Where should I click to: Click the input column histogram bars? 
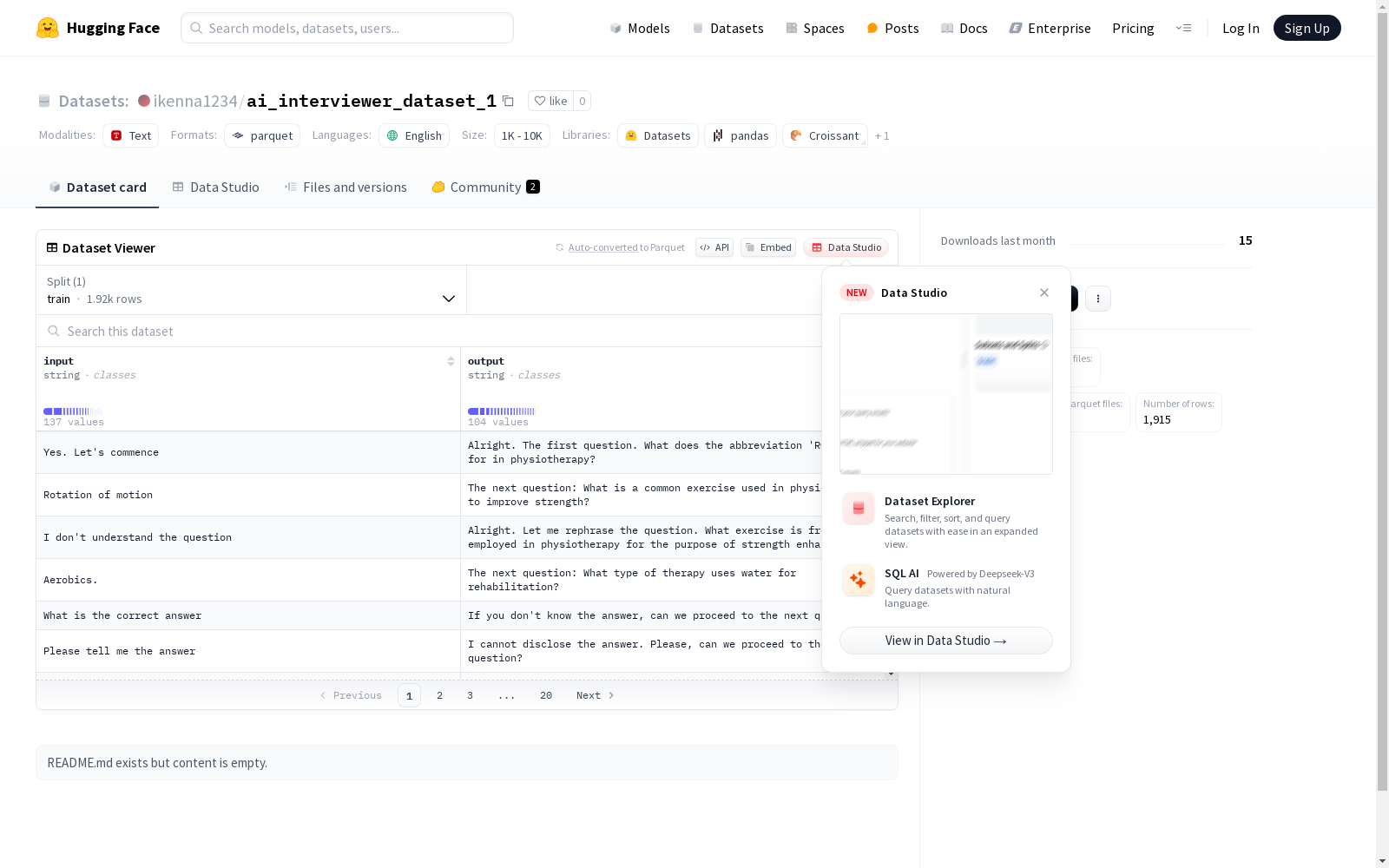tap(73, 411)
